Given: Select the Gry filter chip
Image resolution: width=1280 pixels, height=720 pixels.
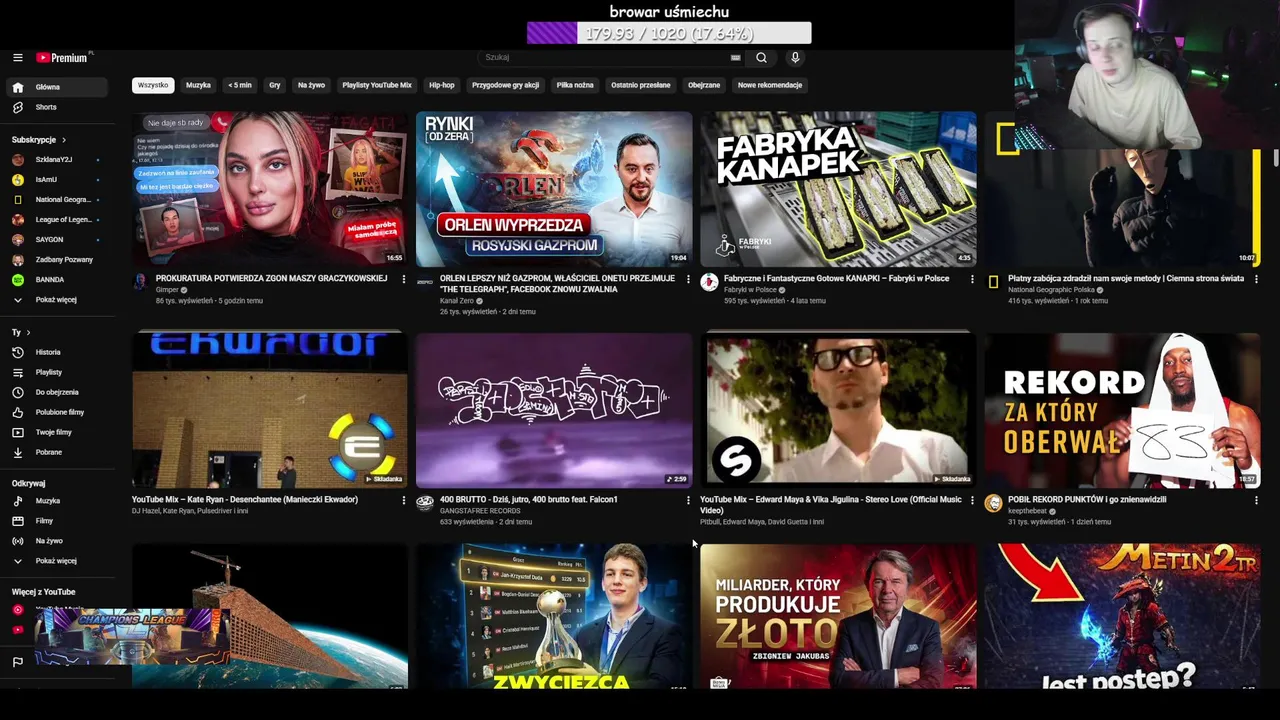Looking at the screenshot, I should (275, 85).
